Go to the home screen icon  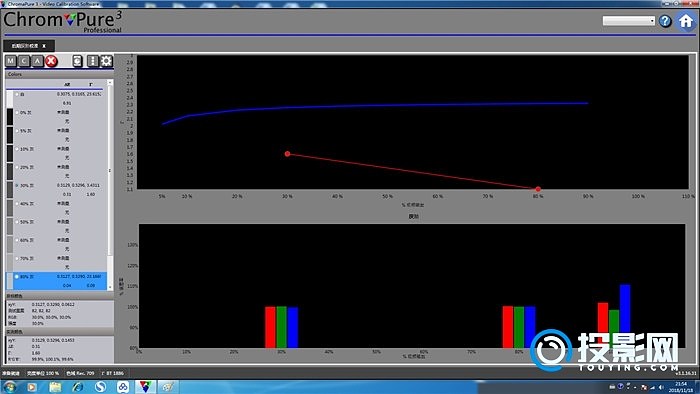click(x=686, y=21)
